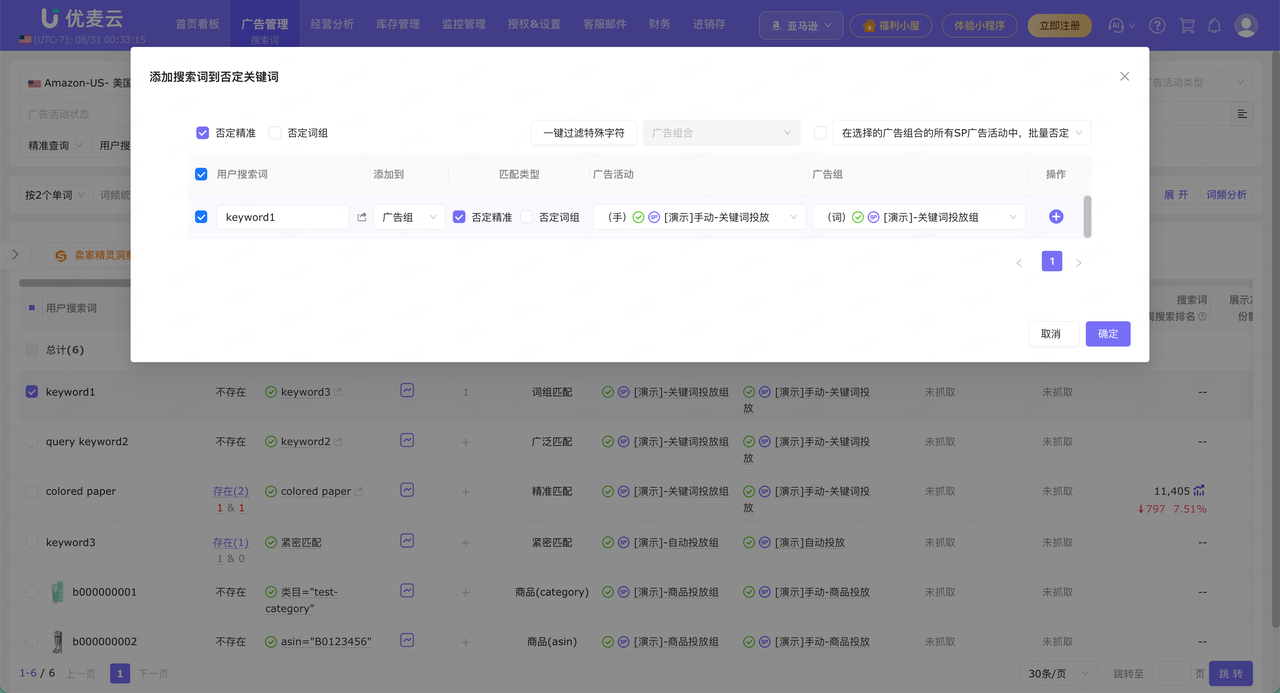This screenshot has width=1280, height=693.
Task: Open external link icon next to keyword2 target
Action: (x=338, y=442)
